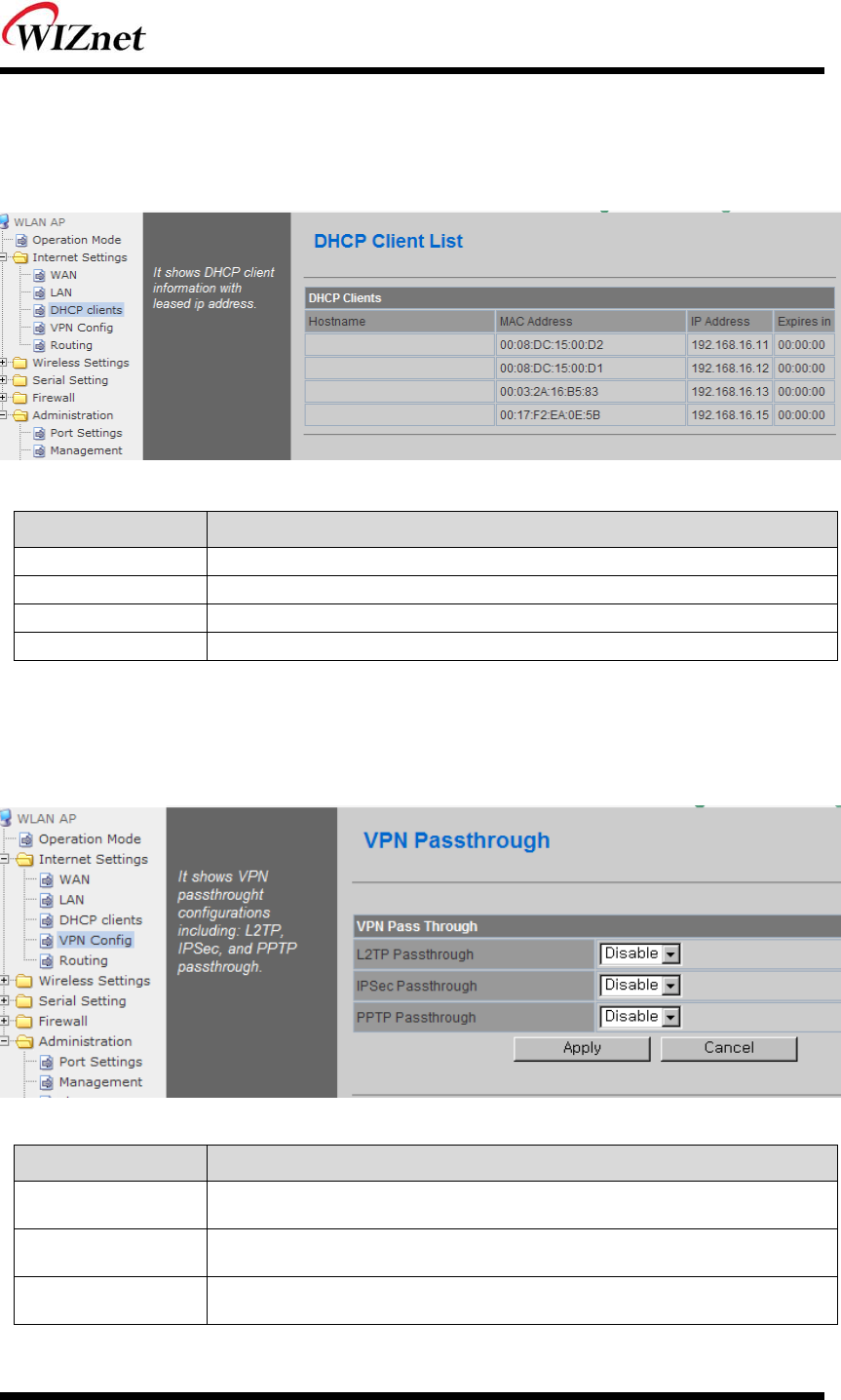Select WLAN AP root label in DHCP Client List tree
The height and width of the screenshot is (1400, 841).
coord(40,222)
